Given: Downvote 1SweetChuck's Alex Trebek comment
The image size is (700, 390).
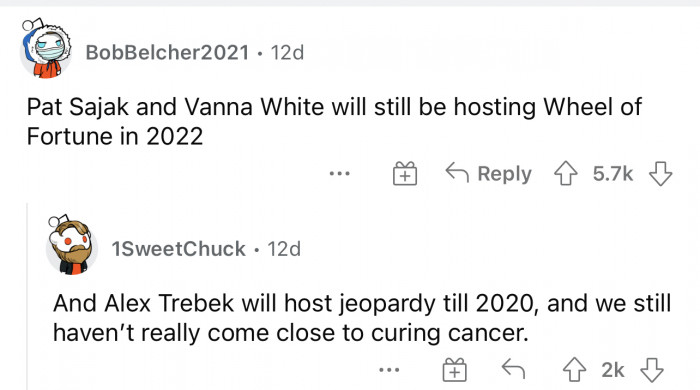Looking at the screenshot, I should point(652,369).
